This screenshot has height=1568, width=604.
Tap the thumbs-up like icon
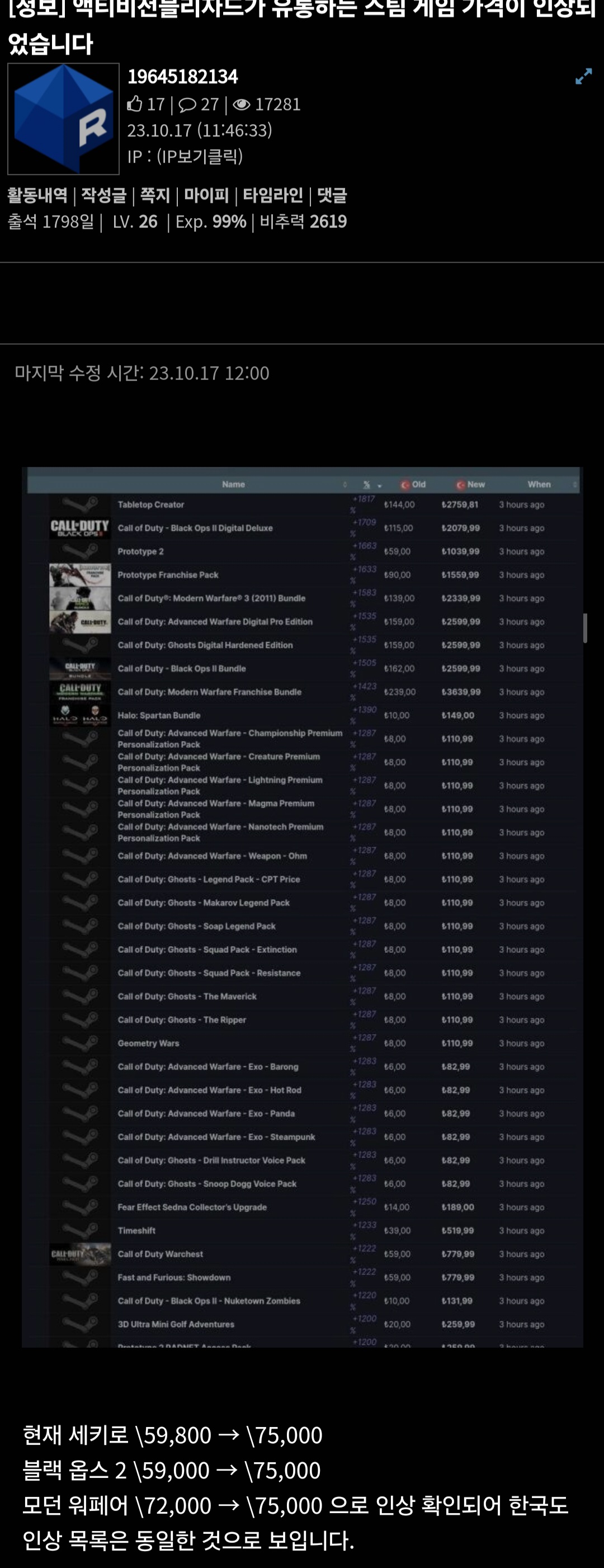pyautogui.click(x=135, y=104)
